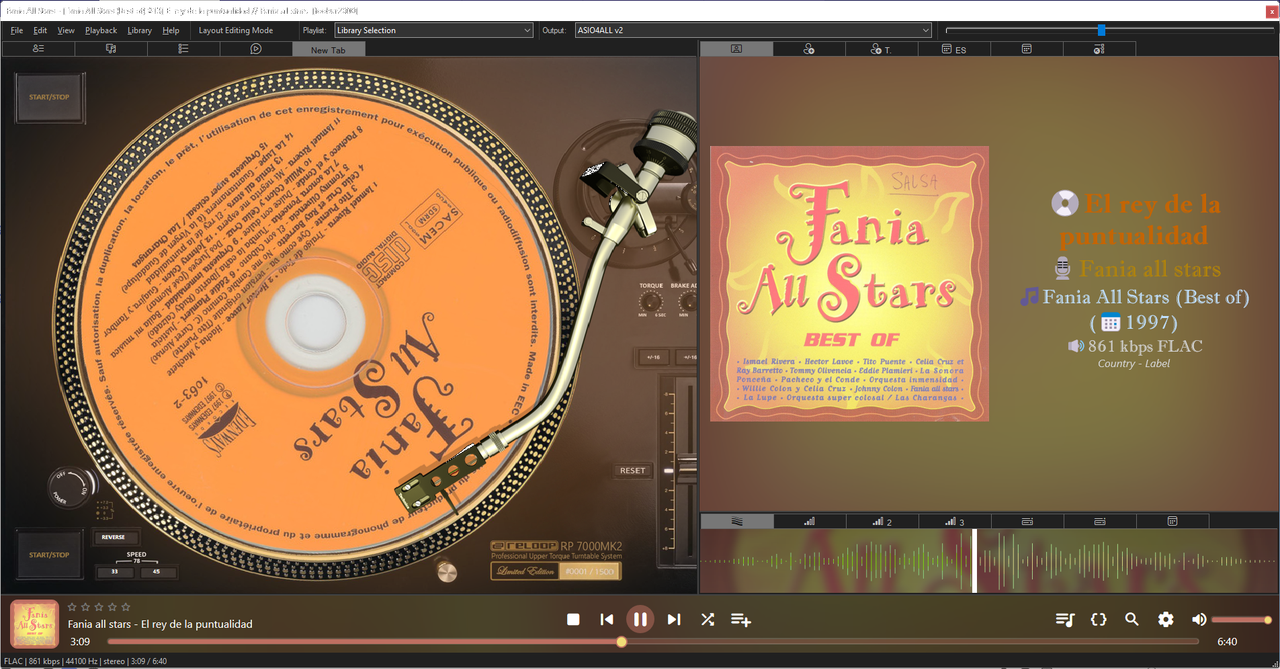The height and width of the screenshot is (669, 1280).
Task: Adjust the volume slider at bottom right
Action: 1241,620
